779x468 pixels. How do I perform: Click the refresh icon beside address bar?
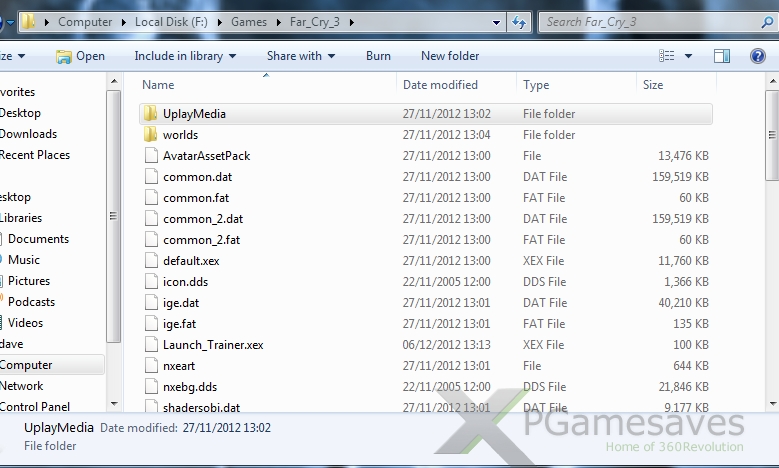click(x=520, y=21)
